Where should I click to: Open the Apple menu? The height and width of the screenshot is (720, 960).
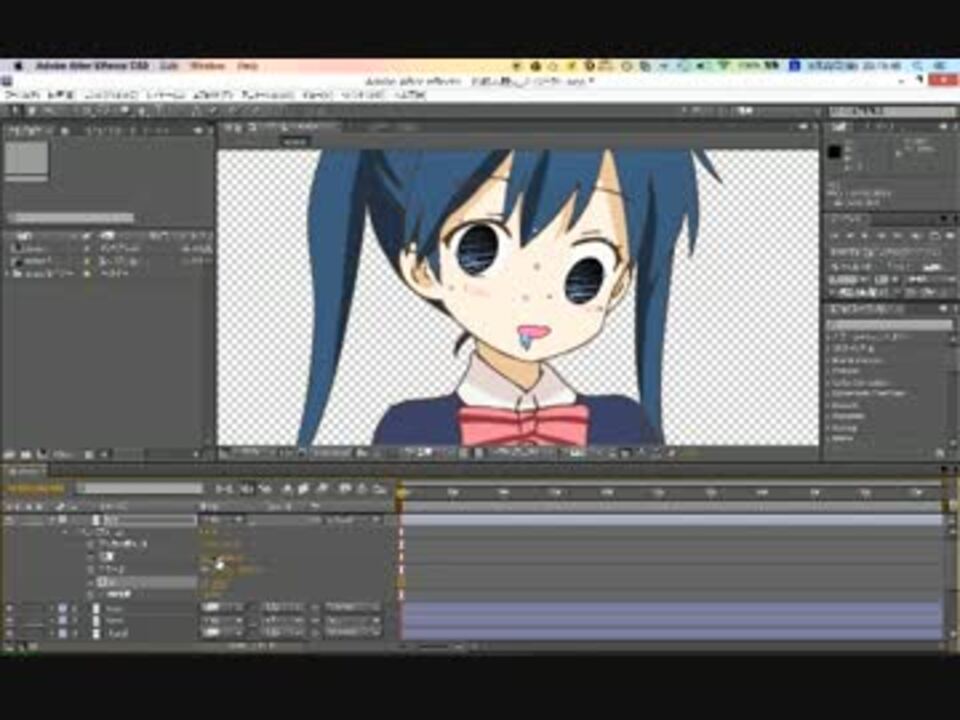pos(17,66)
